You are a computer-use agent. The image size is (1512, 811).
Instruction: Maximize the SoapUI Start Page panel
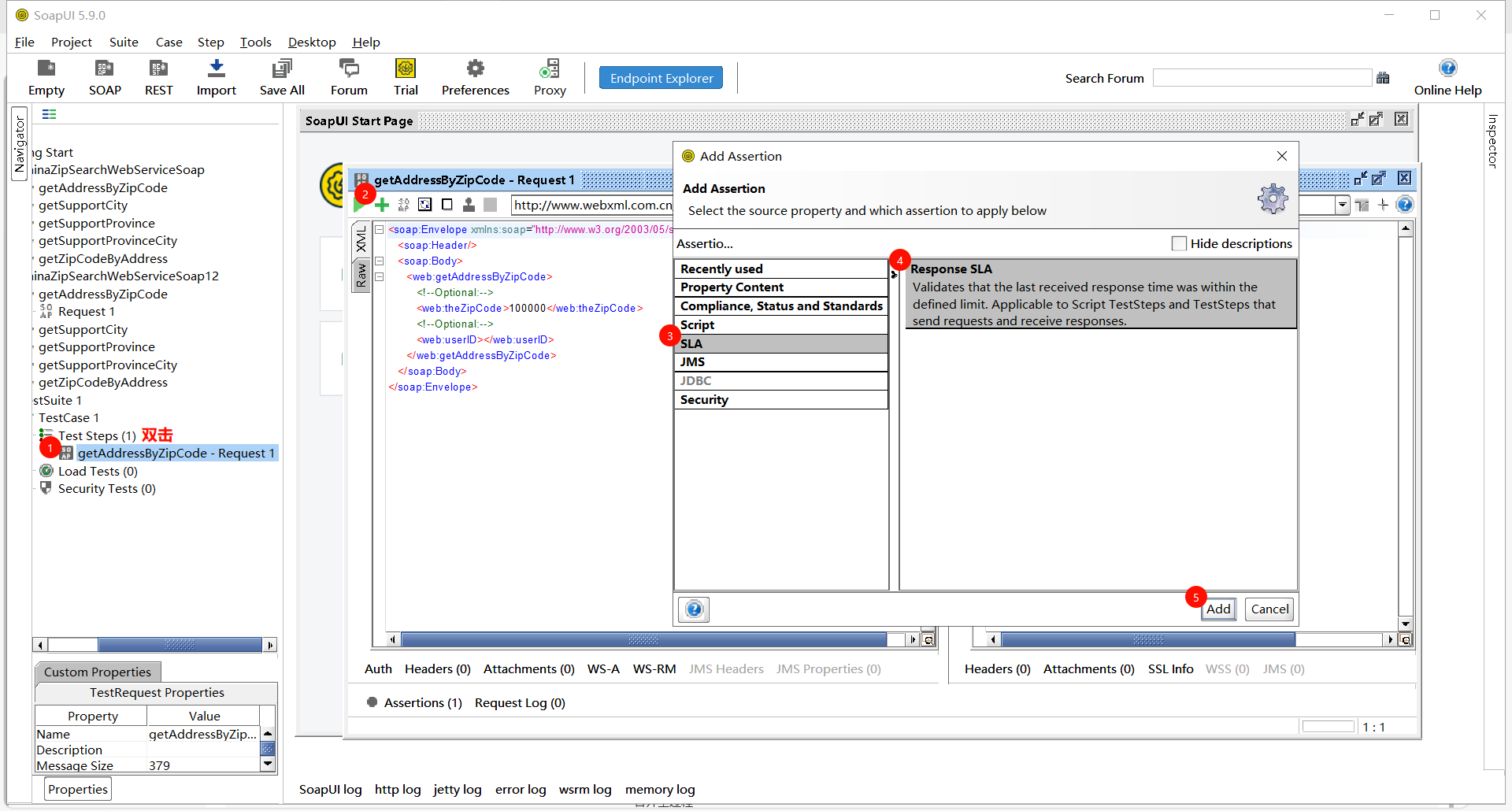pos(1376,119)
